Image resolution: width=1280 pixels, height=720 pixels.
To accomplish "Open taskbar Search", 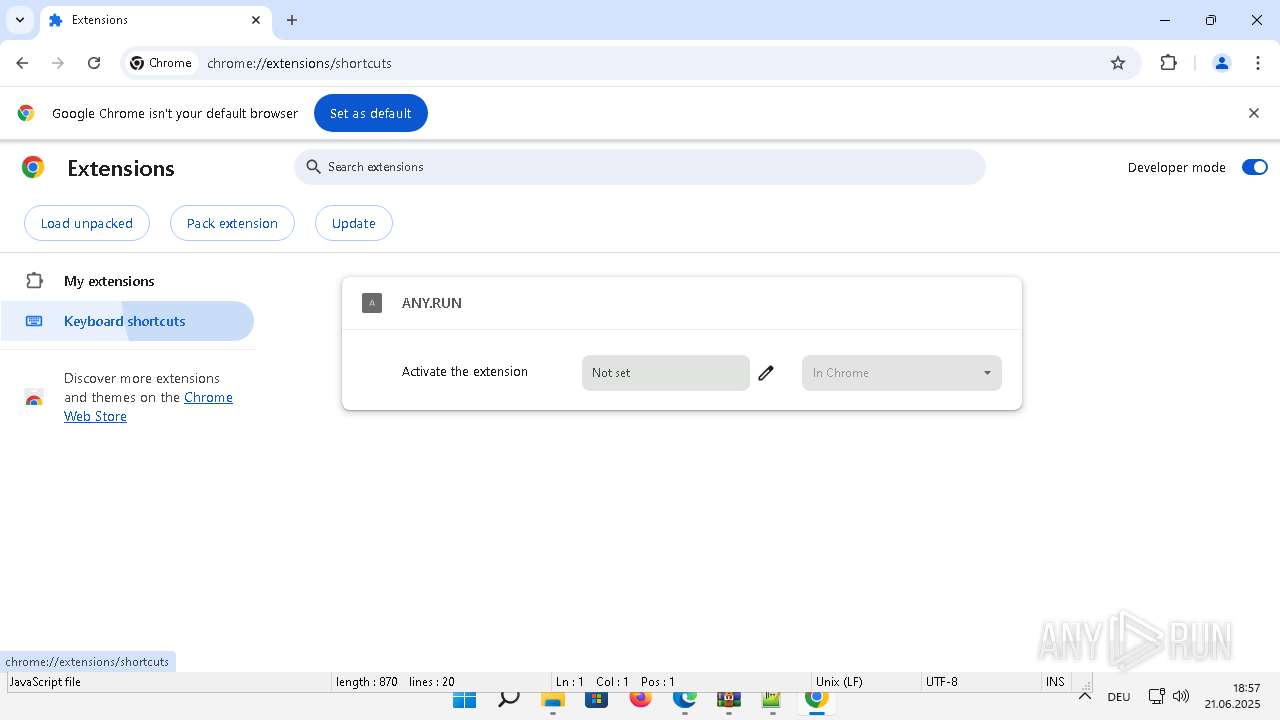I will (509, 699).
